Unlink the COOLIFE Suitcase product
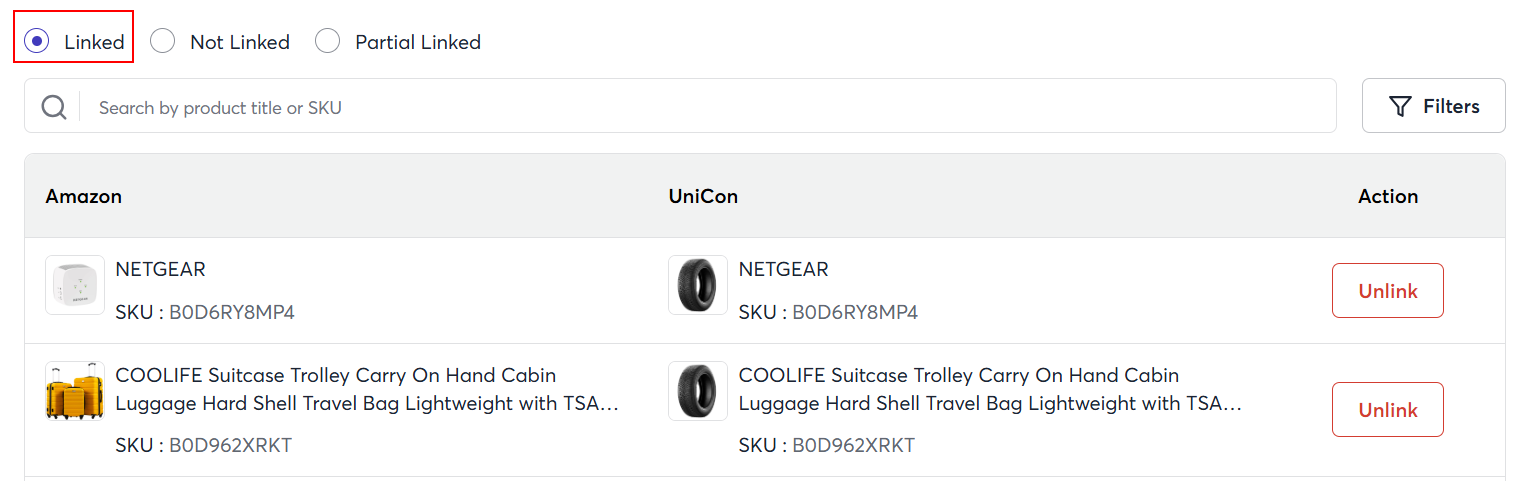 1387,410
